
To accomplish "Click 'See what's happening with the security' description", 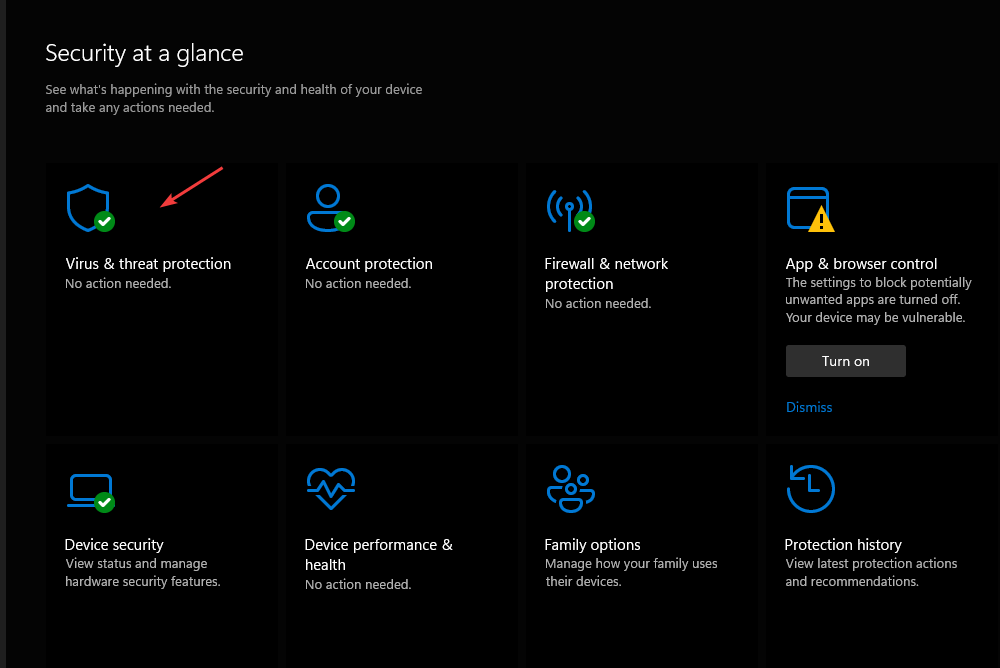I will pyautogui.click(x=233, y=98).
